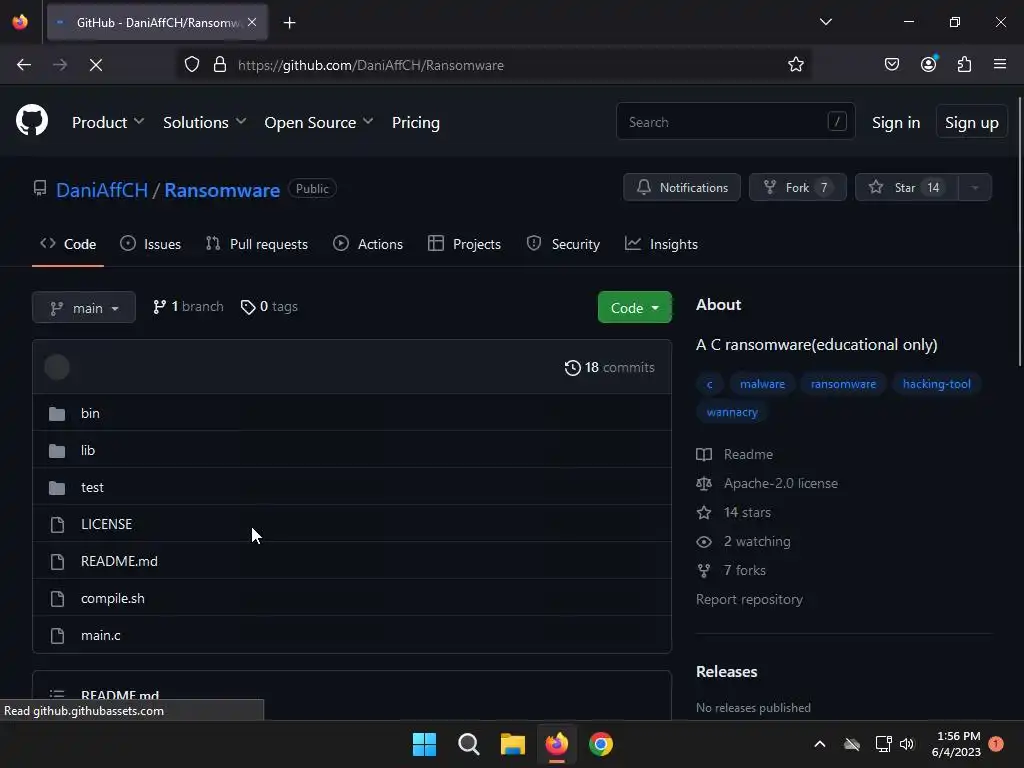The width and height of the screenshot is (1024, 768).
Task: Open the Actions tab
Action: (x=368, y=244)
